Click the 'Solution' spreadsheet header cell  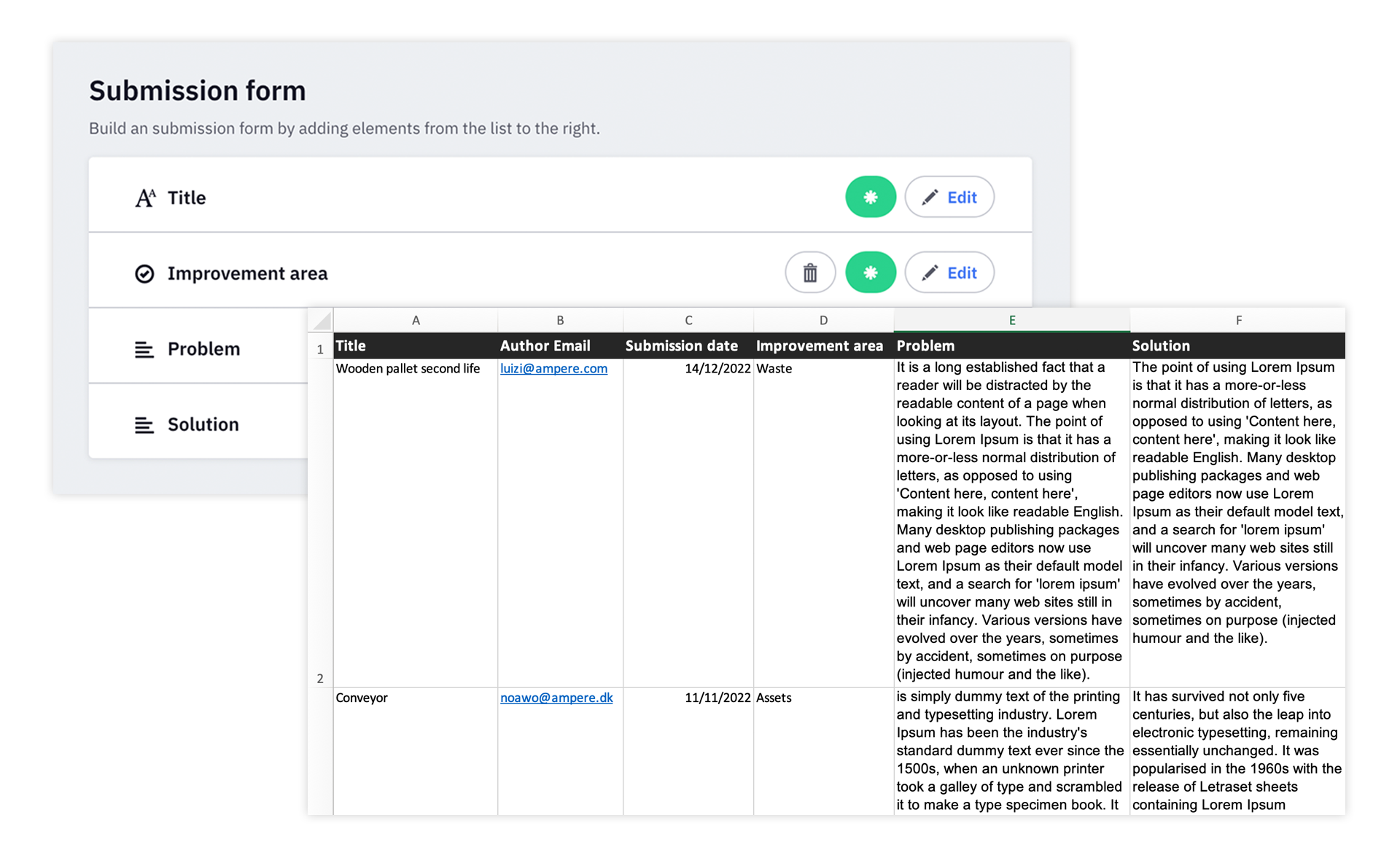[1238, 346]
